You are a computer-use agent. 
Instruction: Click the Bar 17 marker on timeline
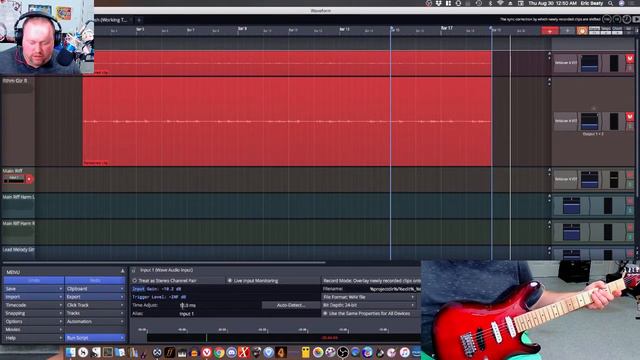[x=447, y=28]
